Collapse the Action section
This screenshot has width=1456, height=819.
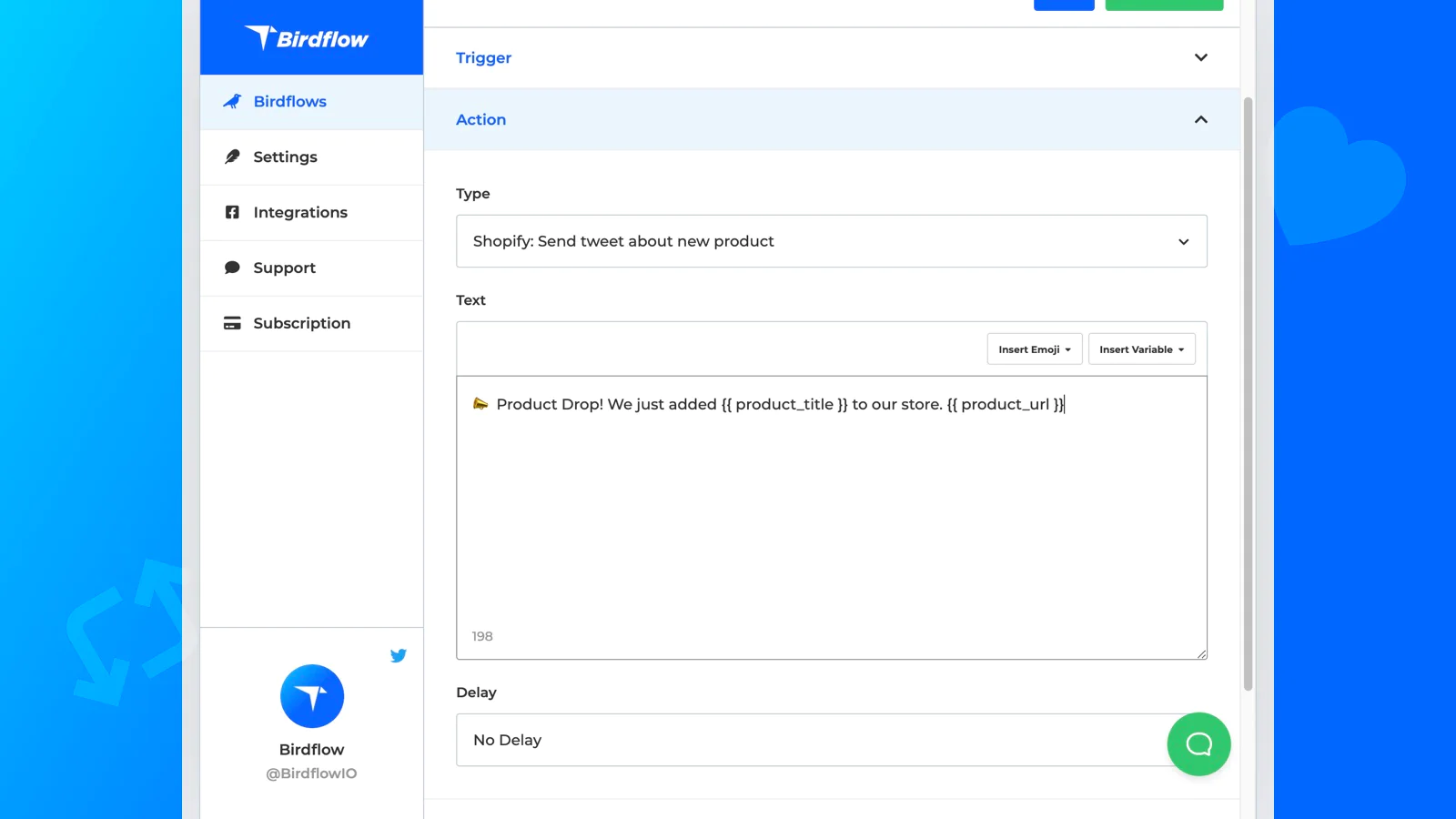[x=832, y=119]
